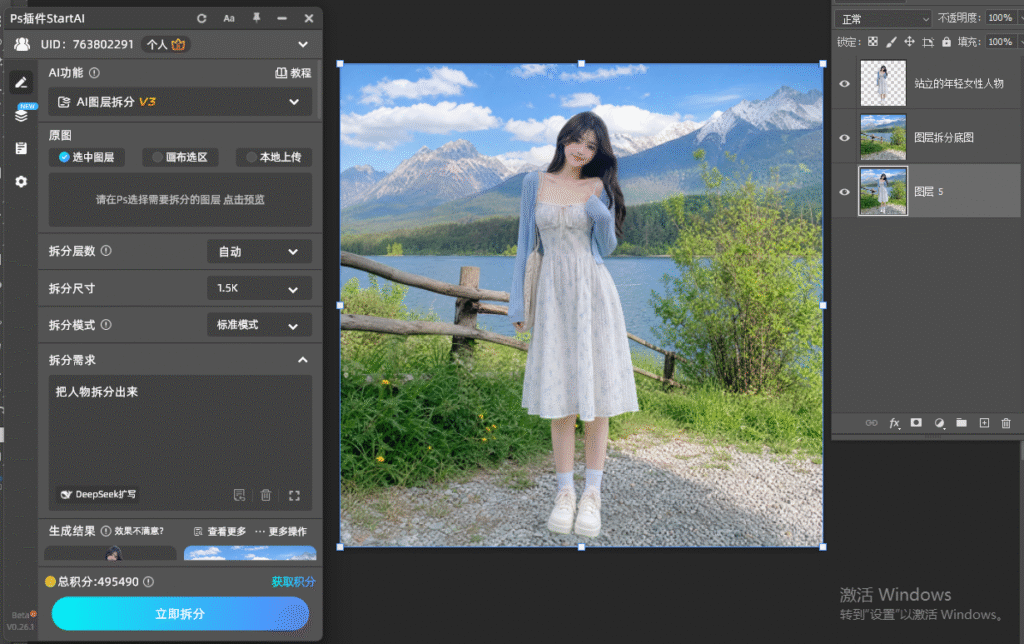Create a new layer group folder

coord(961,423)
